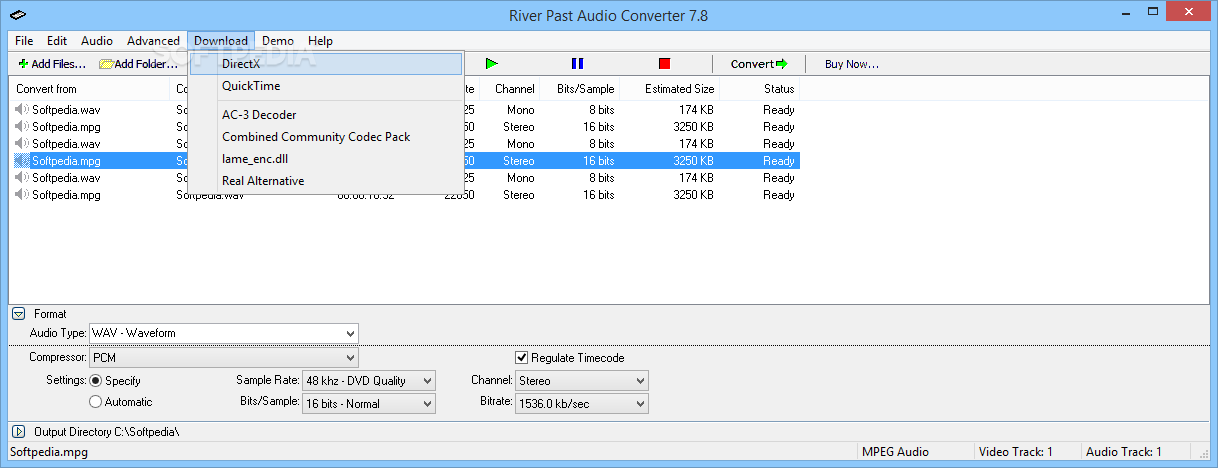Click the Convert button with green arrow
The width and height of the screenshot is (1218, 468).
point(759,64)
